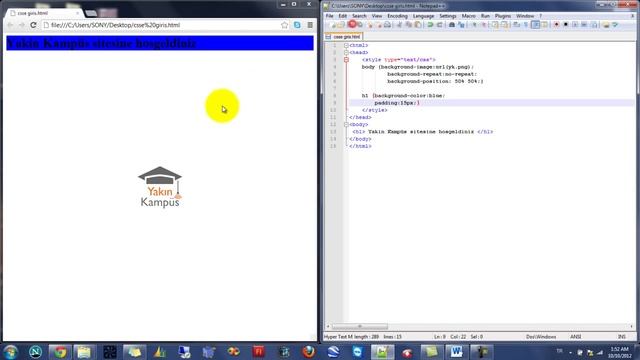Image resolution: width=640 pixels, height=360 pixels.
Task: Click the Zoom Out toolbar icon
Action: 484,25
